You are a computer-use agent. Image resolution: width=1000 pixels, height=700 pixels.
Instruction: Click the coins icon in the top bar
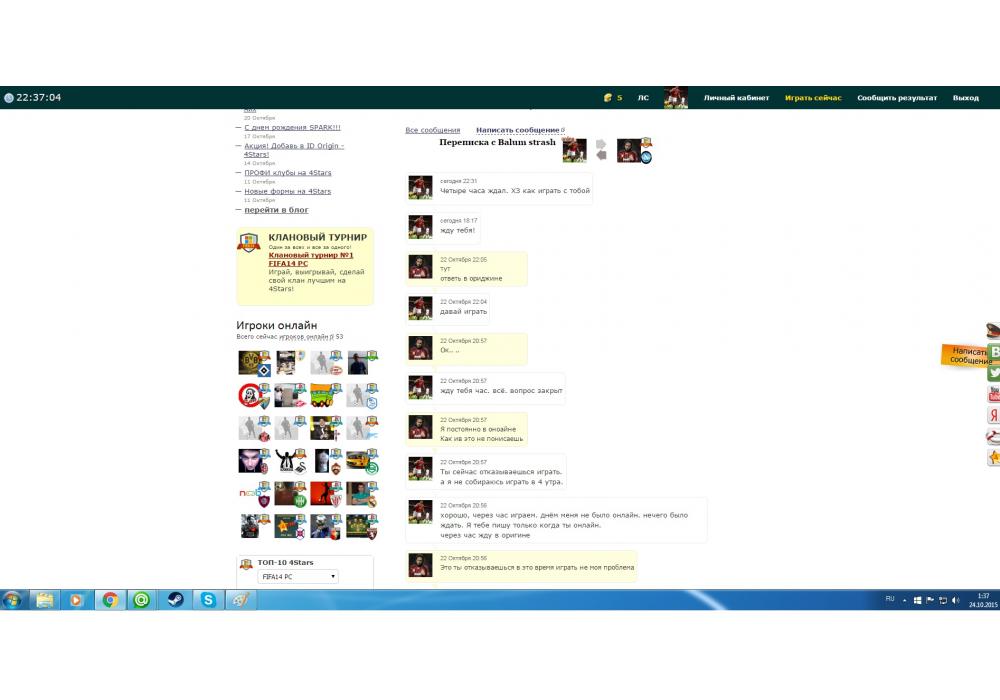pos(607,98)
